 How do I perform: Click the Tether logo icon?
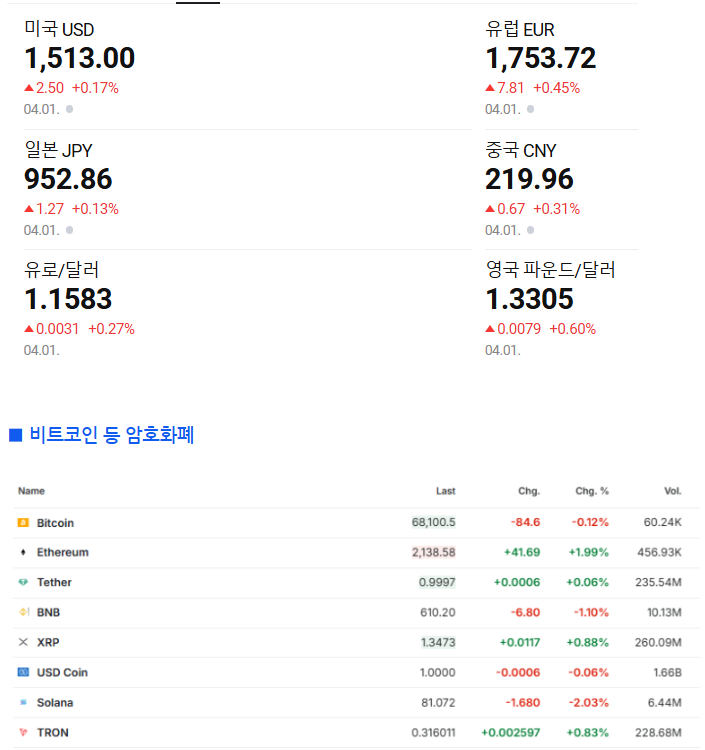point(23,582)
